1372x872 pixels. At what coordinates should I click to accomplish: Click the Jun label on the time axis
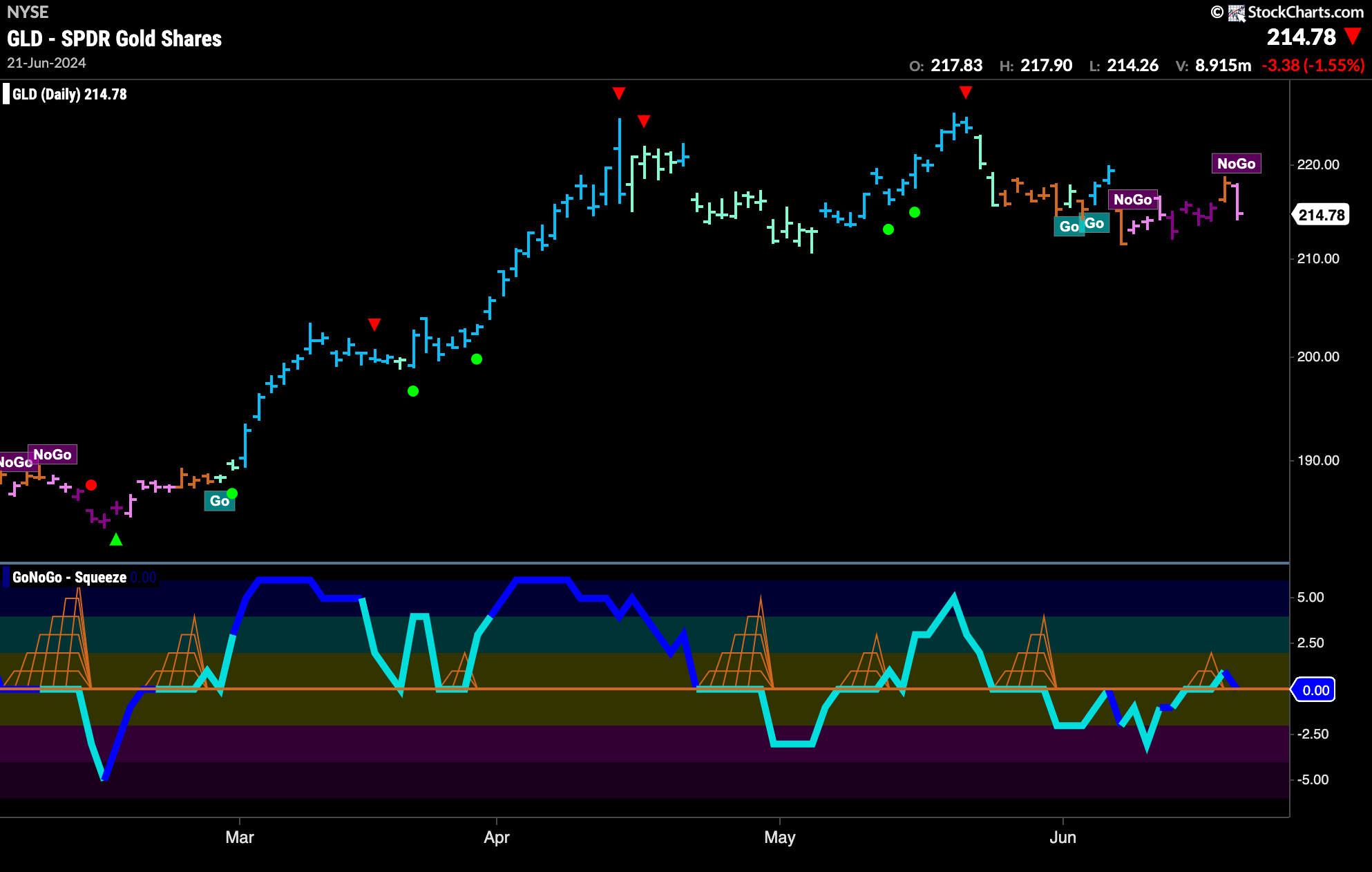tap(1063, 837)
